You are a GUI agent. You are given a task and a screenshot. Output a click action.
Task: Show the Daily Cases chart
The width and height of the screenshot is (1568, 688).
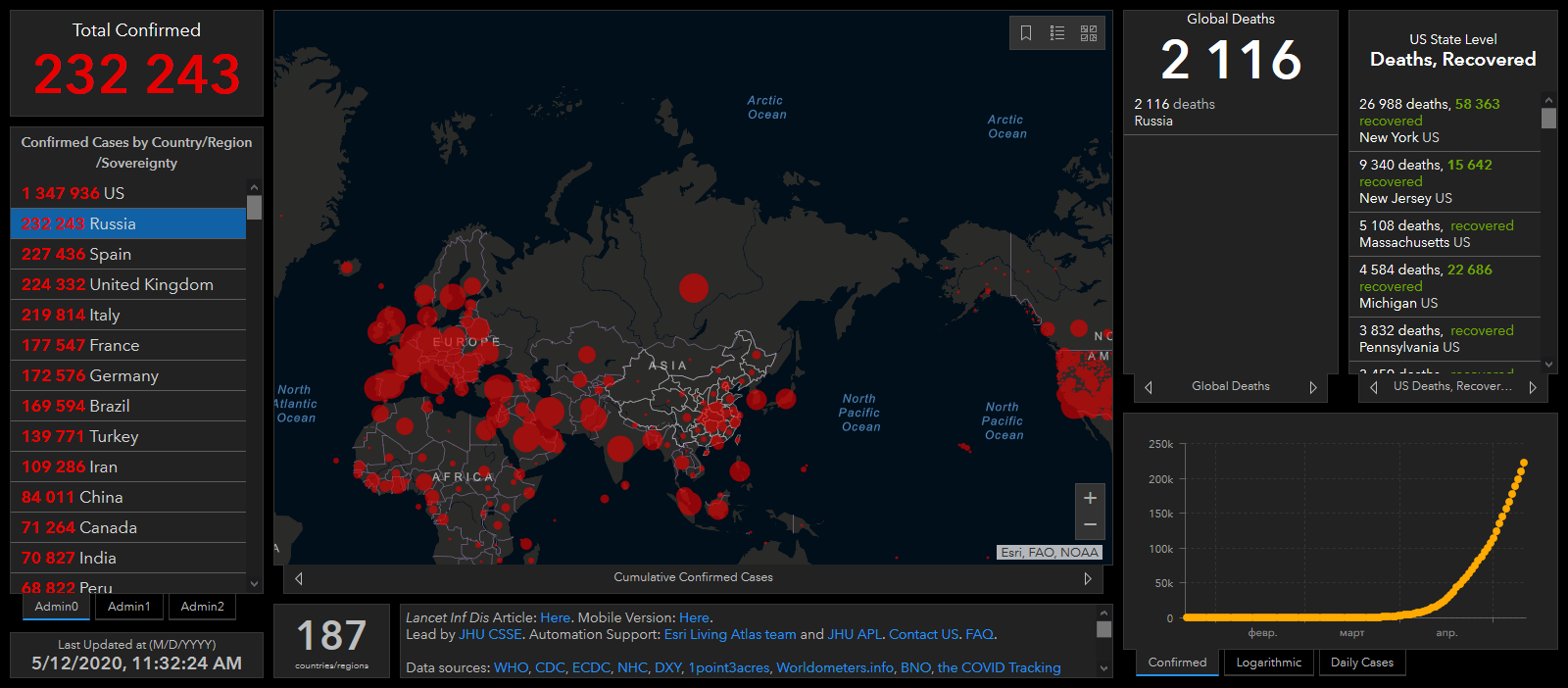coord(1361,663)
